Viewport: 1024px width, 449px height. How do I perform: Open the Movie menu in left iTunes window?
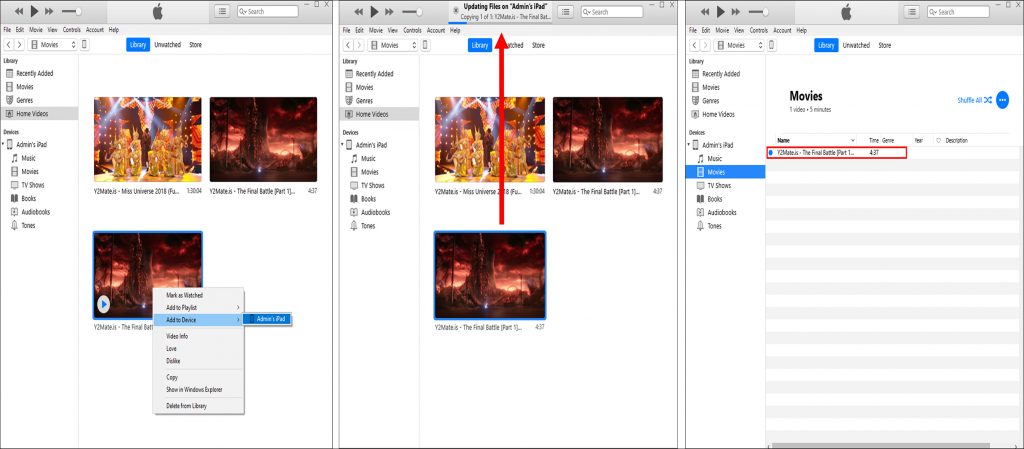tap(36, 29)
